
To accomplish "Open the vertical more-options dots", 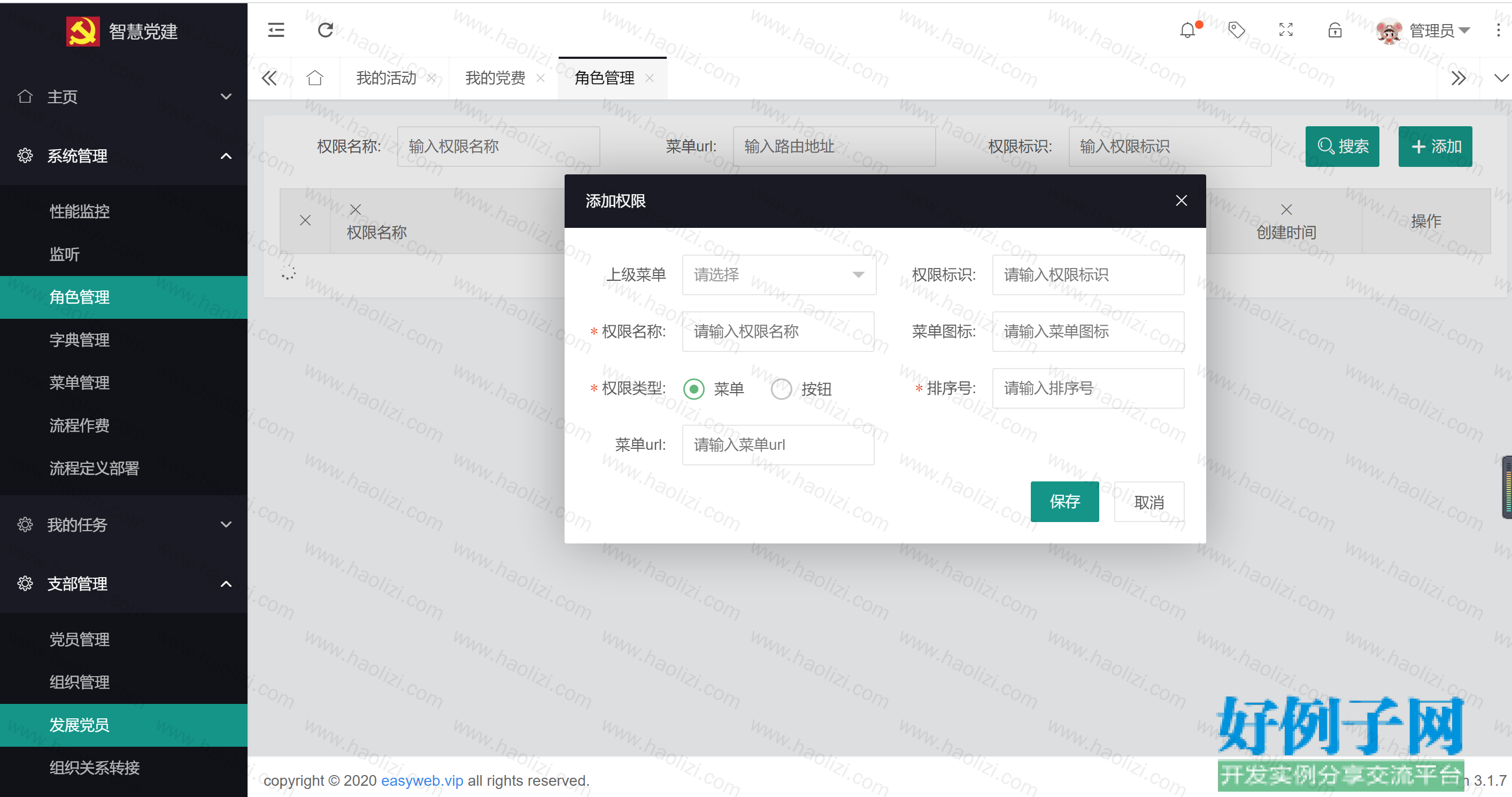I will (1499, 30).
